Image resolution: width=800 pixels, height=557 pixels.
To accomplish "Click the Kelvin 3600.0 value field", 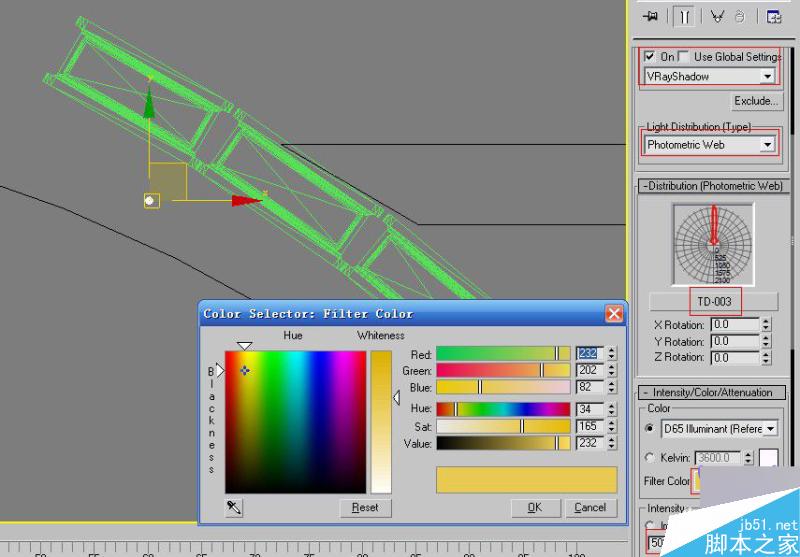I will [x=718, y=458].
